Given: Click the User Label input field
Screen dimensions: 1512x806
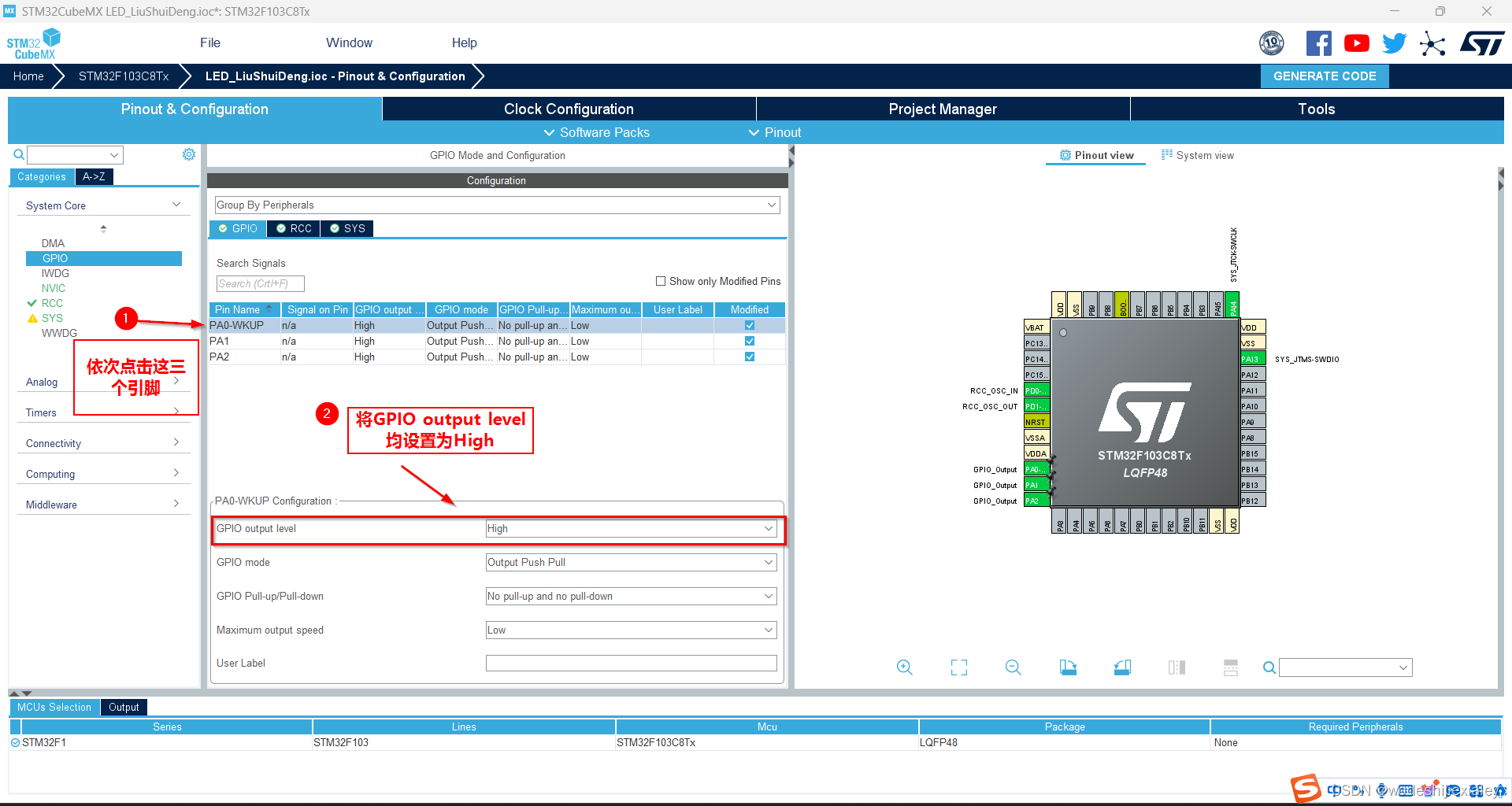Looking at the screenshot, I should [631, 664].
